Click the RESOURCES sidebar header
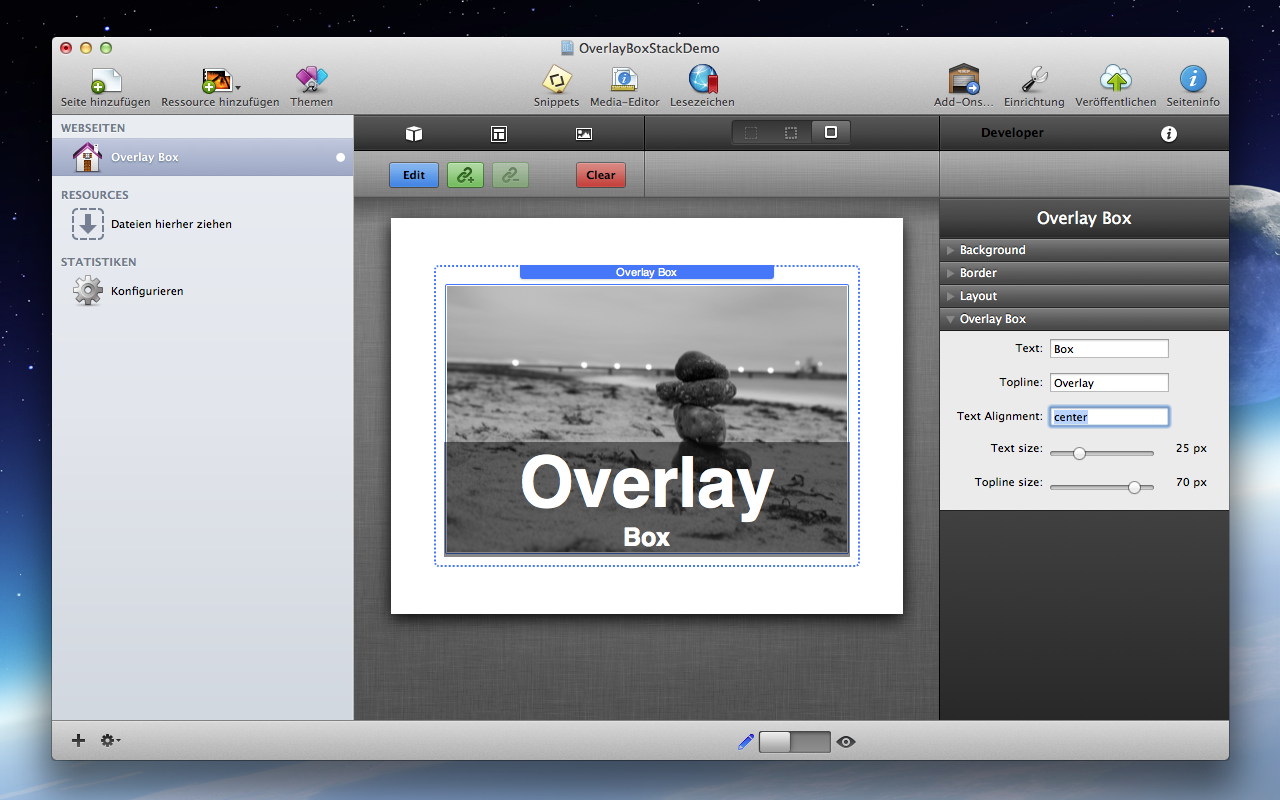This screenshot has width=1280, height=800. (x=95, y=195)
